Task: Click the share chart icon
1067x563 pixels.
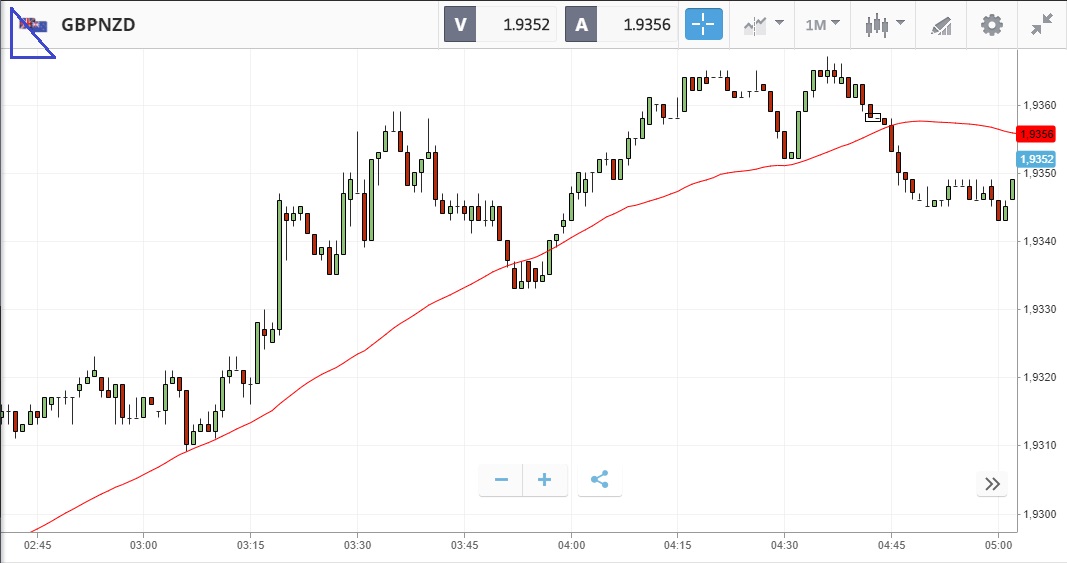Action: coord(599,480)
